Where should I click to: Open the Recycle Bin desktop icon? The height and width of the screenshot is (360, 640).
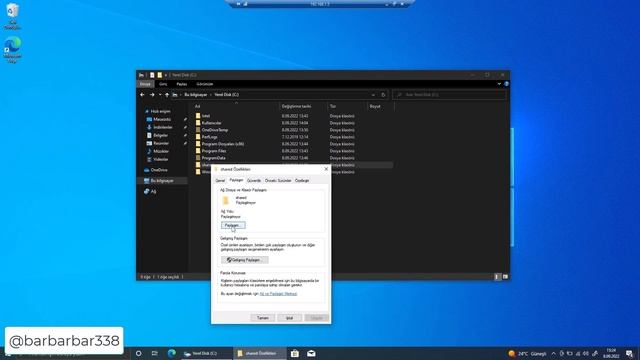(12, 16)
